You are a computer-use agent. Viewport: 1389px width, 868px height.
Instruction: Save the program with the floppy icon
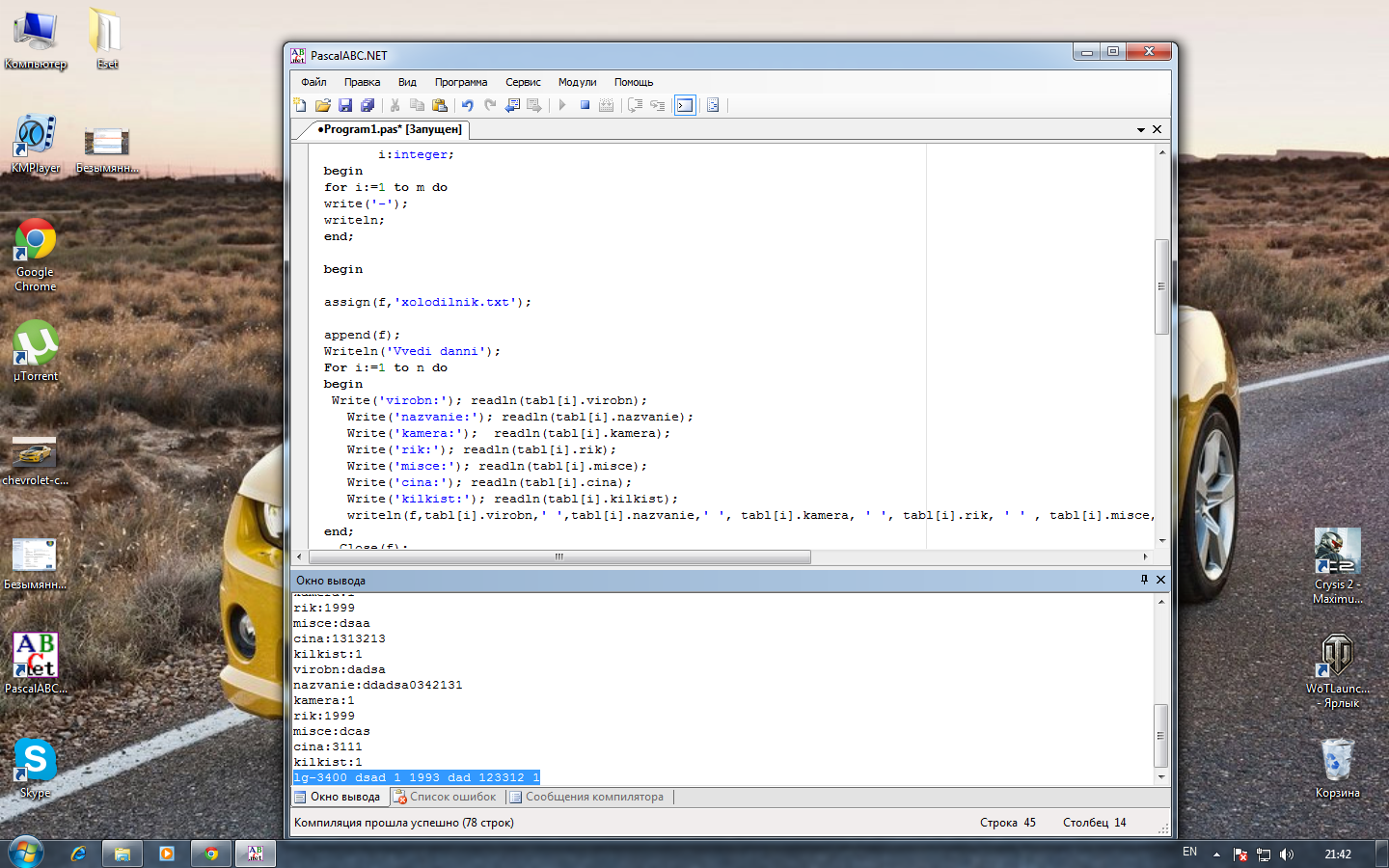tap(345, 105)
